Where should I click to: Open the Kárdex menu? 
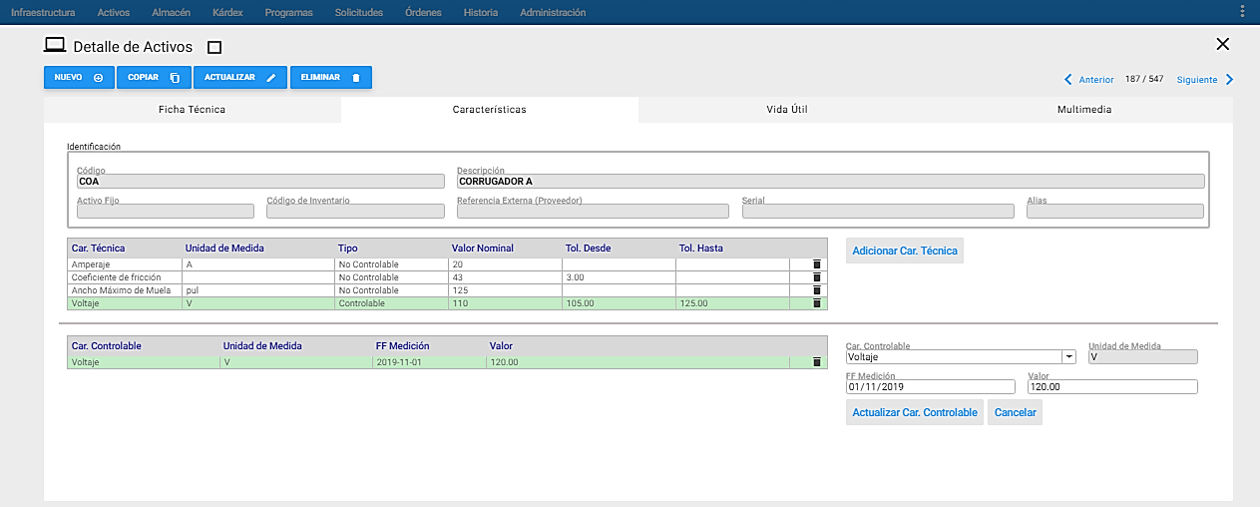coord(228,13)
